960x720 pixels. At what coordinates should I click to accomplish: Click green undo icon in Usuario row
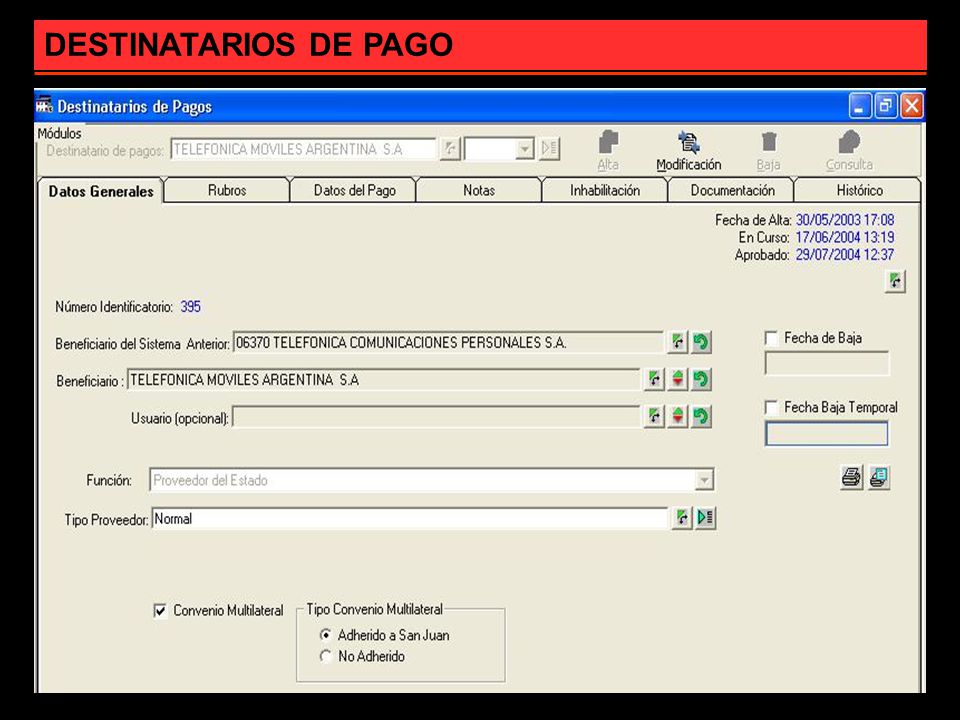tap(701, 417)
